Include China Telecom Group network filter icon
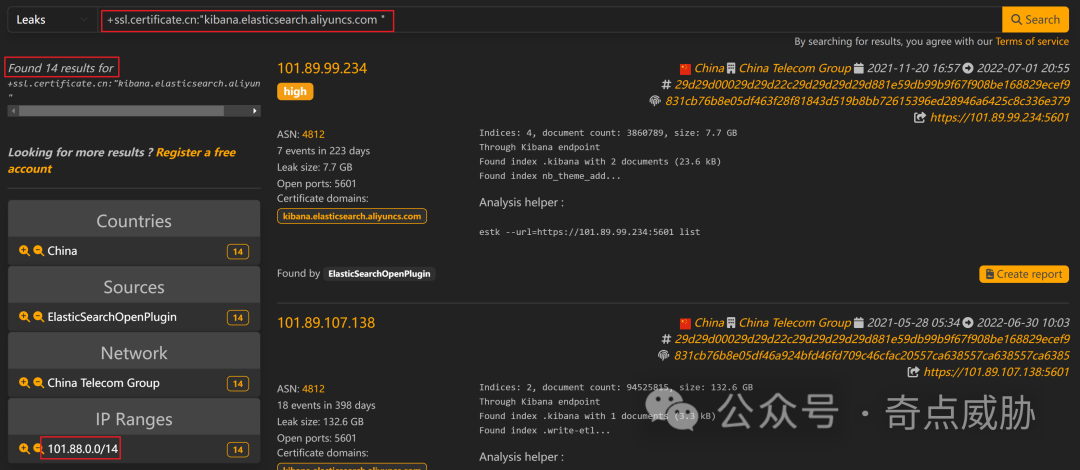The width and height of the screenshot is (1080, 470). click(24, 382)
